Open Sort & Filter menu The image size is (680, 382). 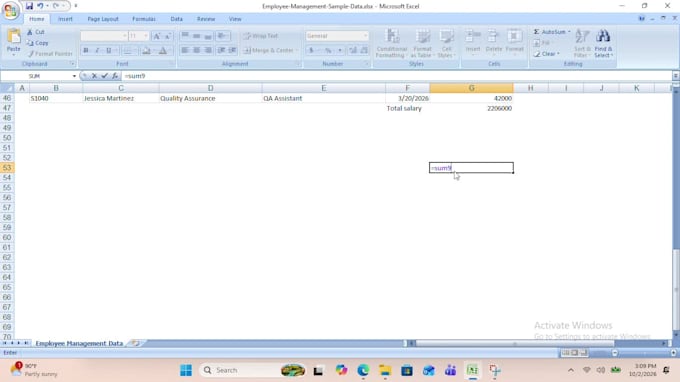[x=582, y=43]
